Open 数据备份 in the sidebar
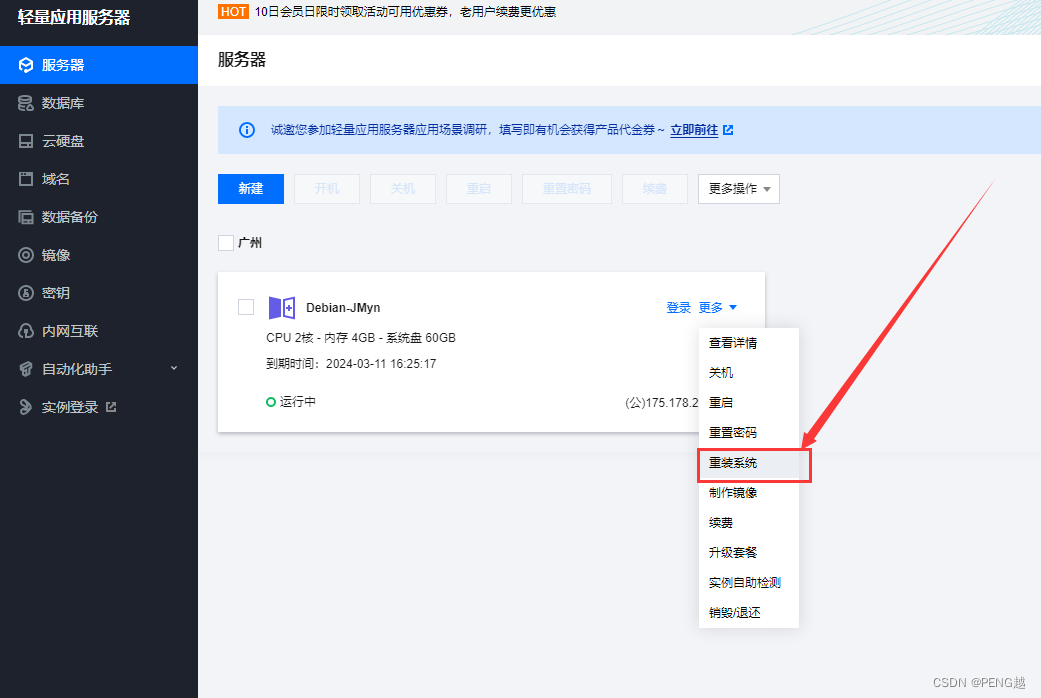 99,217
